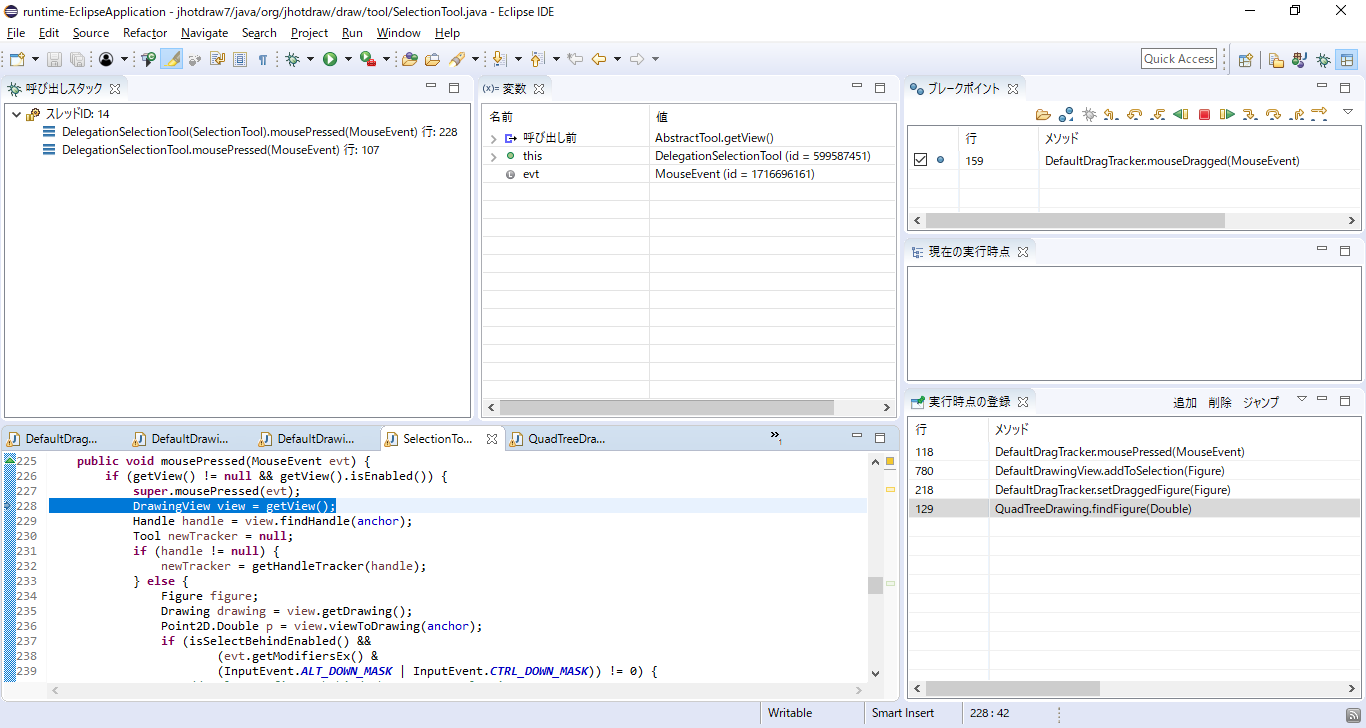Open the Back history dropdown arrow
1366x728 pixels.
coord(617,59)
